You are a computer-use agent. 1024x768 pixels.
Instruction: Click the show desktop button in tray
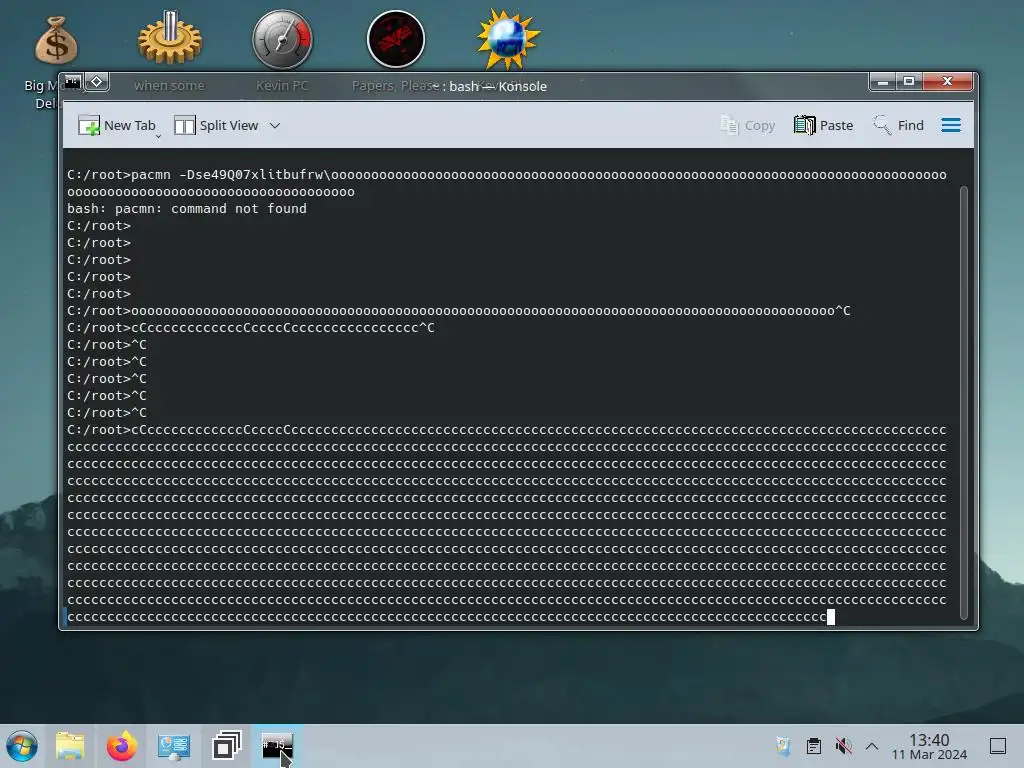click(998, 746)
